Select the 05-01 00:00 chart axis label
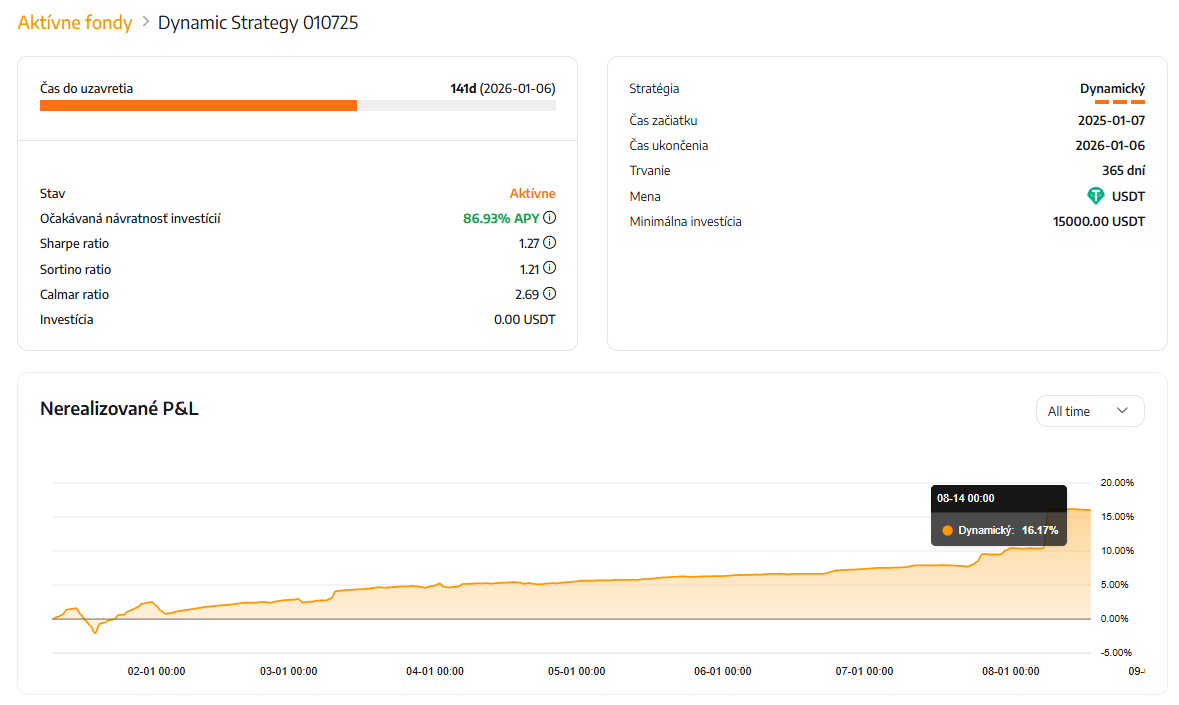 576,672
